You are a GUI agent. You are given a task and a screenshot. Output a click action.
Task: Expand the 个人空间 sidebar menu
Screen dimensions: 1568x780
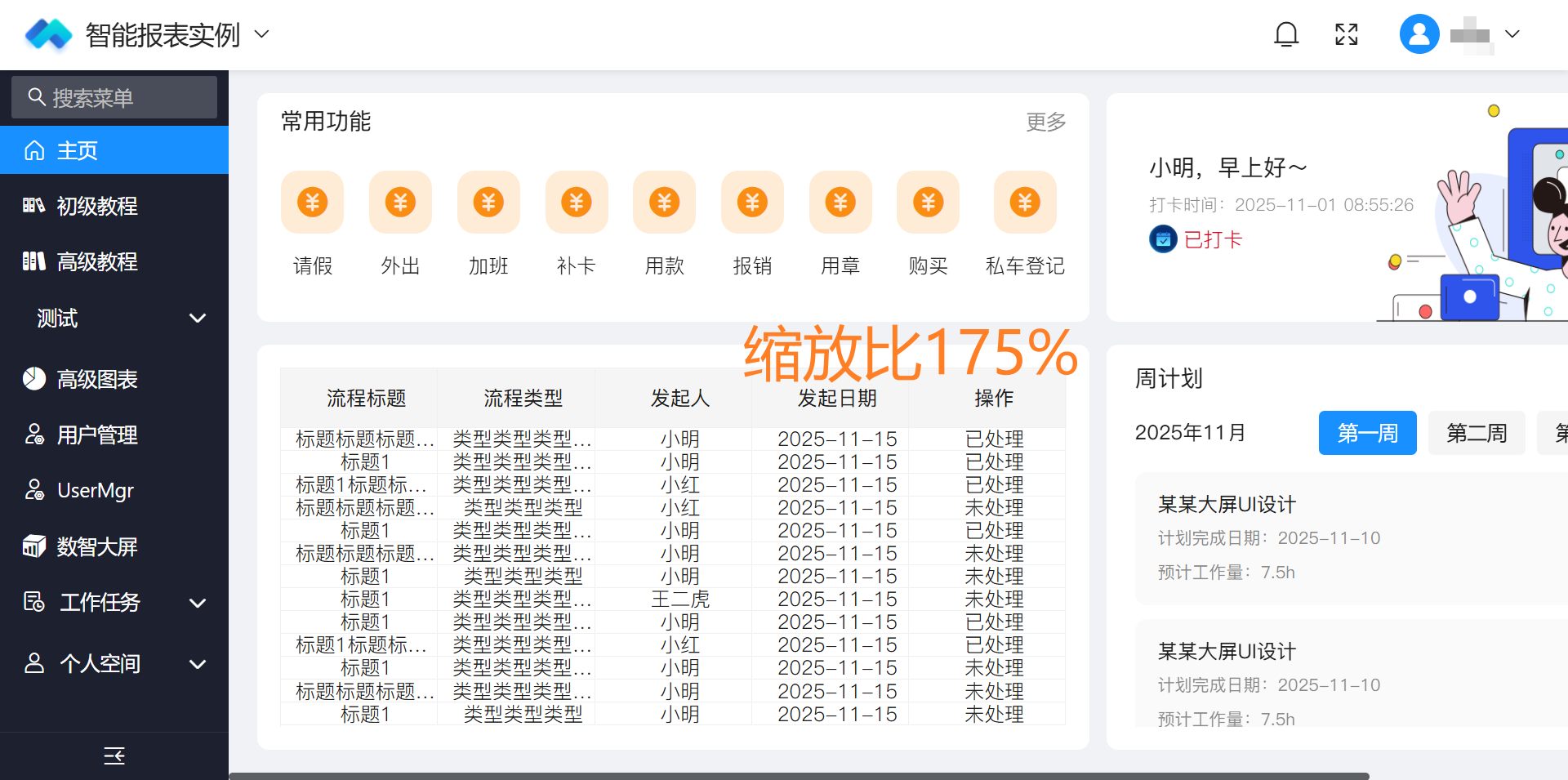197,664
